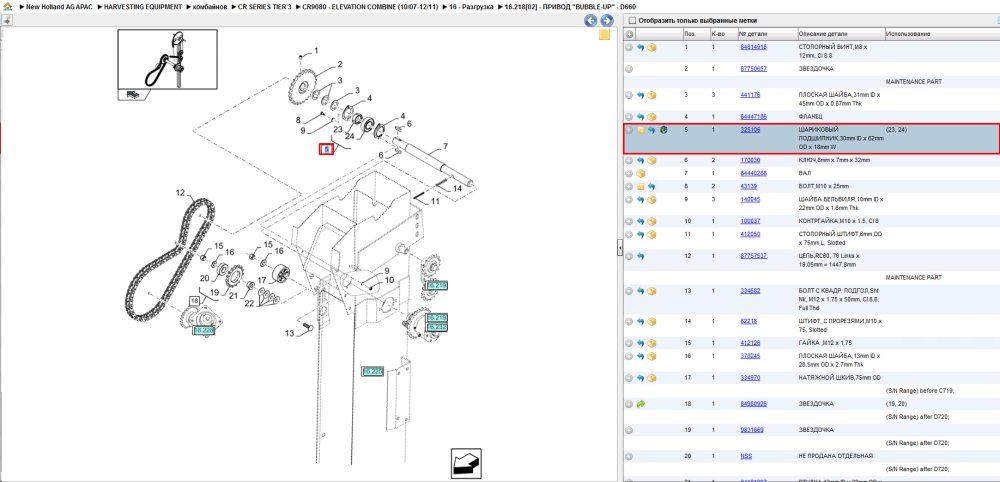The height and width of the screenshot is (482, 1000).
Task: Click blue arrow icon in row 325106
Action: tap(652, 130)
